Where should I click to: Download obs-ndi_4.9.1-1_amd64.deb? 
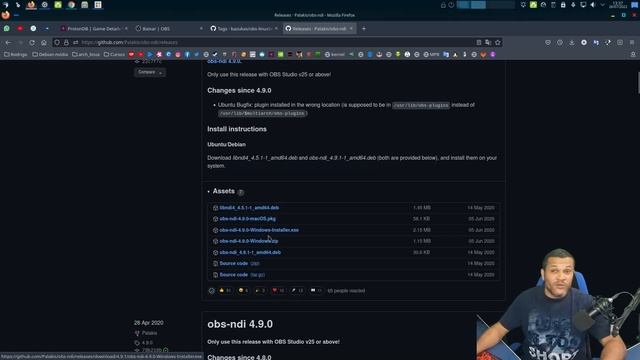click(250, 253)
